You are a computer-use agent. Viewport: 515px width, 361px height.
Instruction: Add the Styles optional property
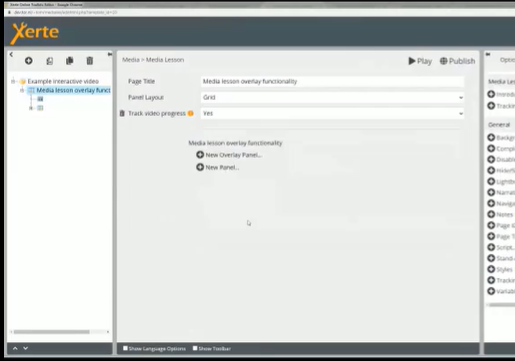pyautogui.click(x=491, y=269)
